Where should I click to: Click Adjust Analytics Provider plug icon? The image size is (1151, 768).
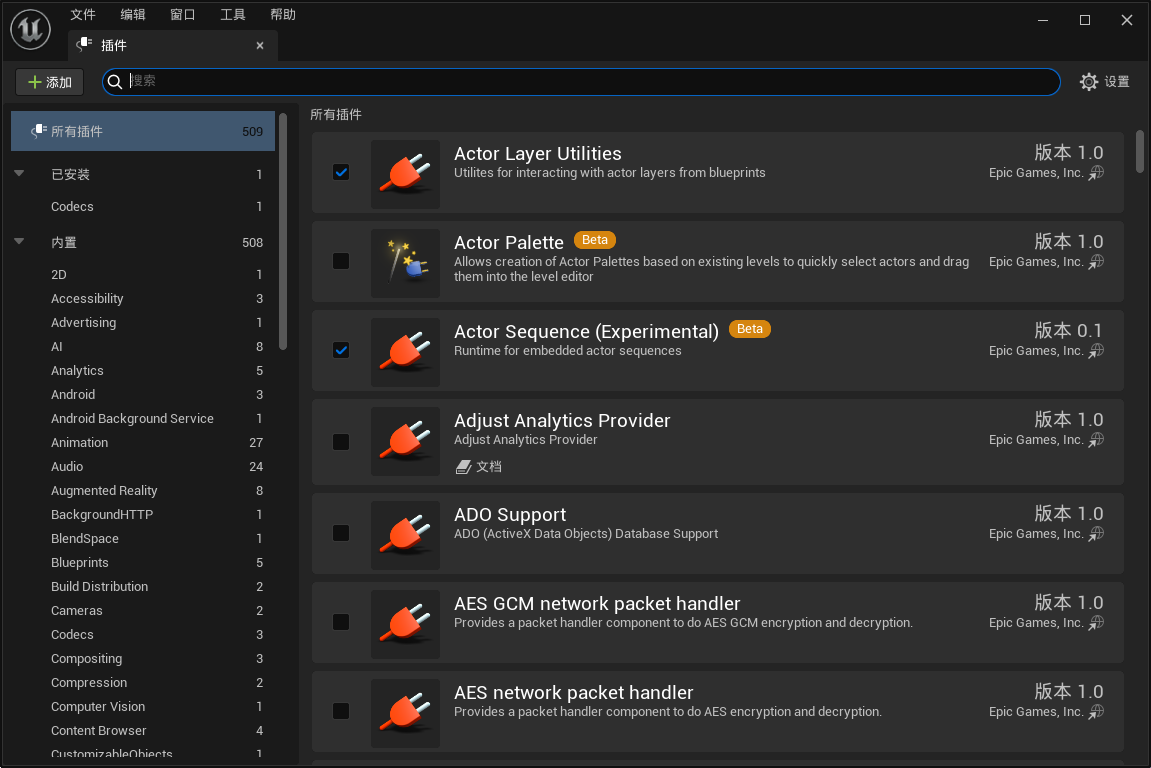(x=405, y=441)
